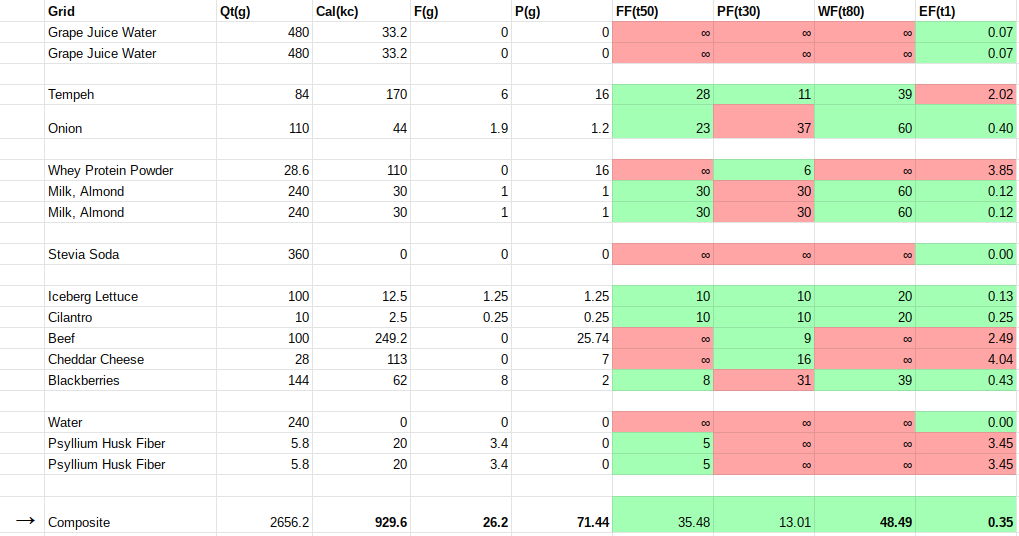Select Onion's red PF value 37
This screenshot has width=1019, height=536.
(x=765, y=129)
